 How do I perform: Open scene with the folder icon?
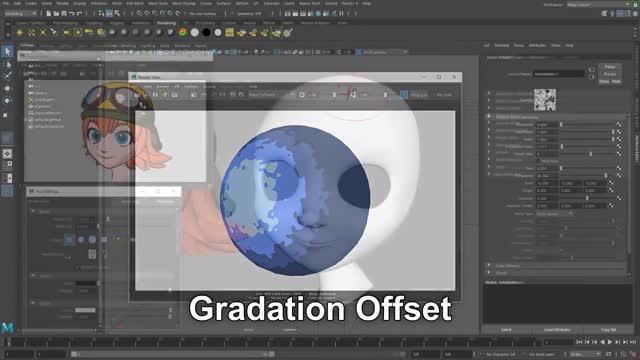tap(56, 13)
